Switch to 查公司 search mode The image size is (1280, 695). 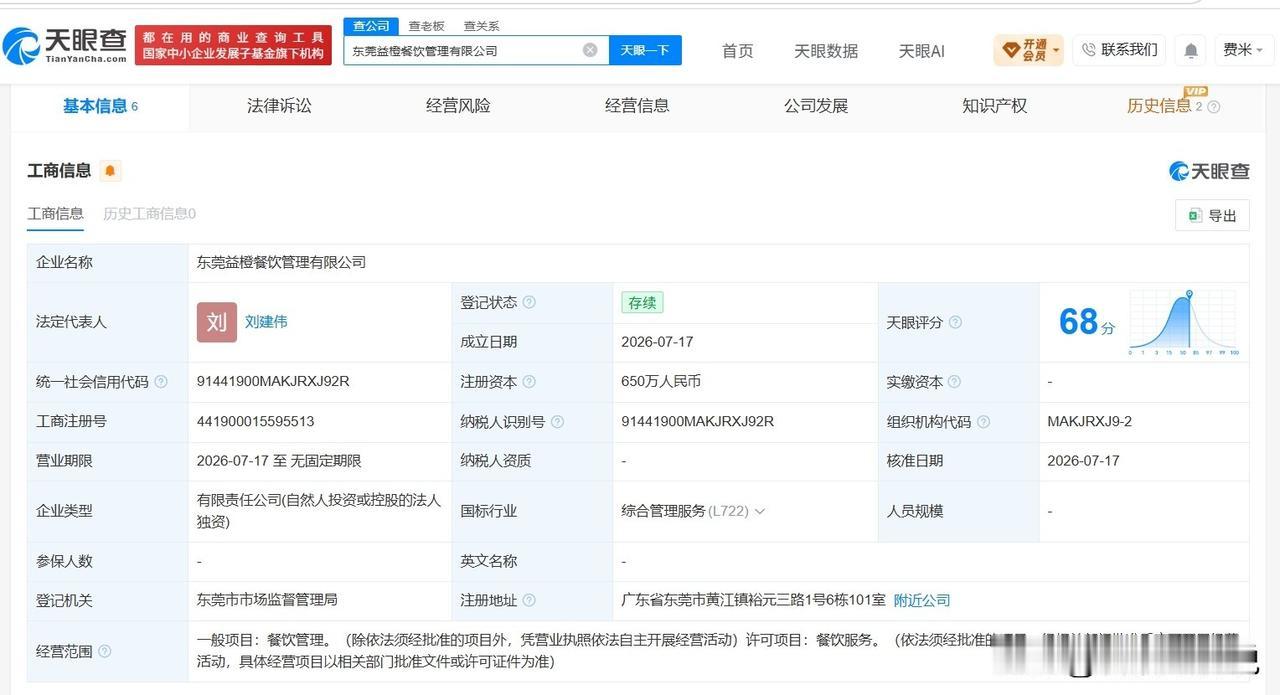point(371,26)
